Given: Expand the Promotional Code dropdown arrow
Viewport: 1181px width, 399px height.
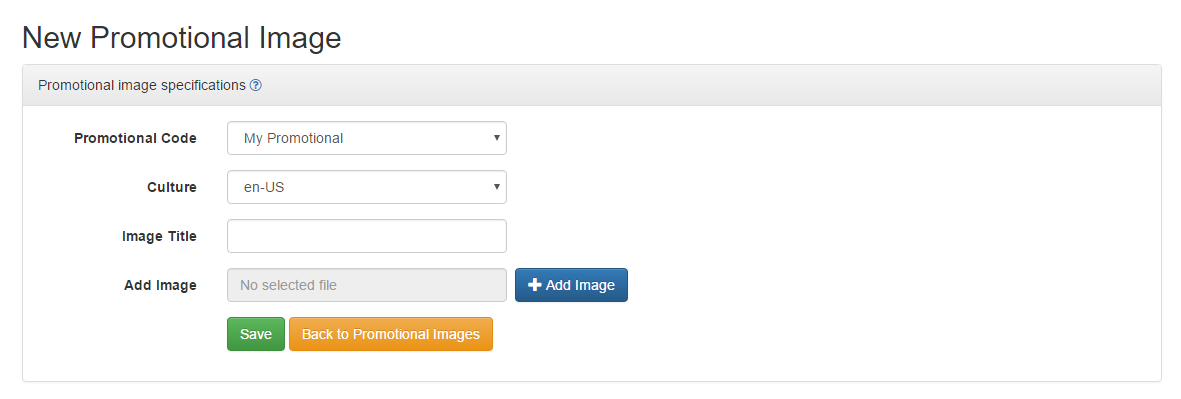Looking at the screenshot, I should pos(496,138).
